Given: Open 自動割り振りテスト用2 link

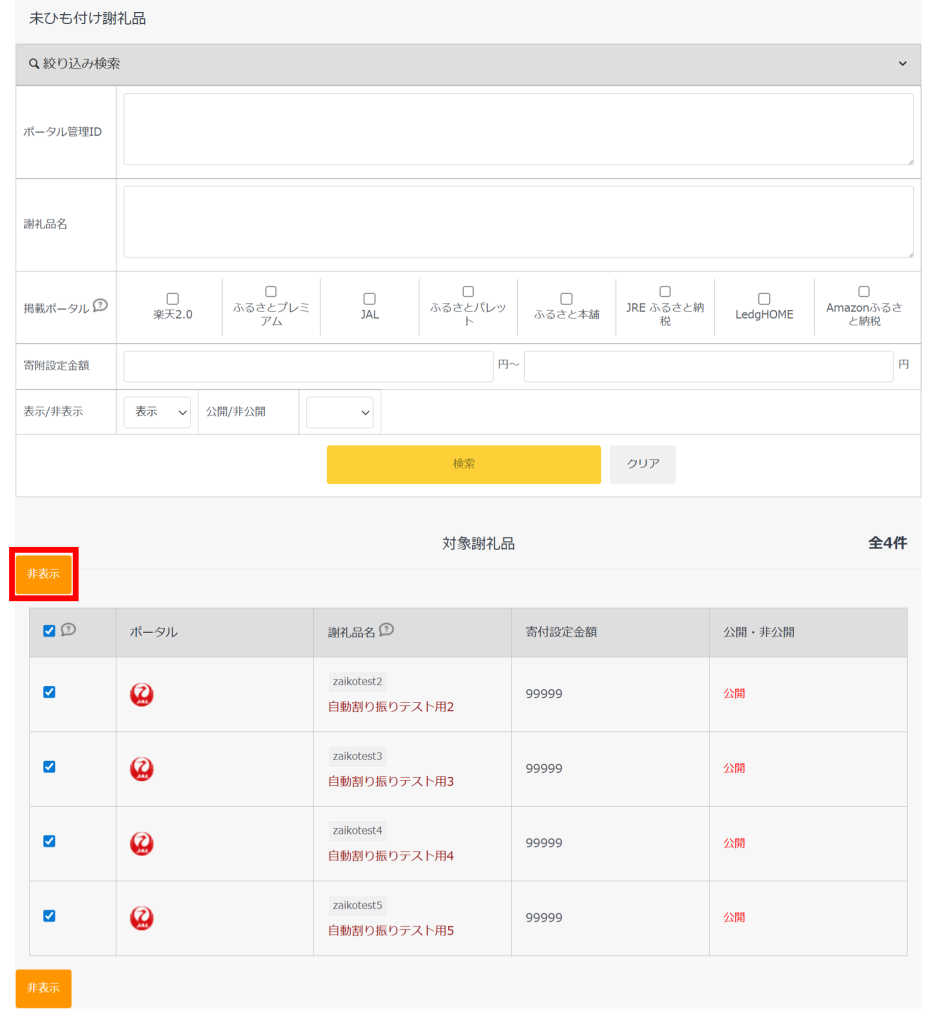Looking at the screenshot, I should [x=391, y=707].
